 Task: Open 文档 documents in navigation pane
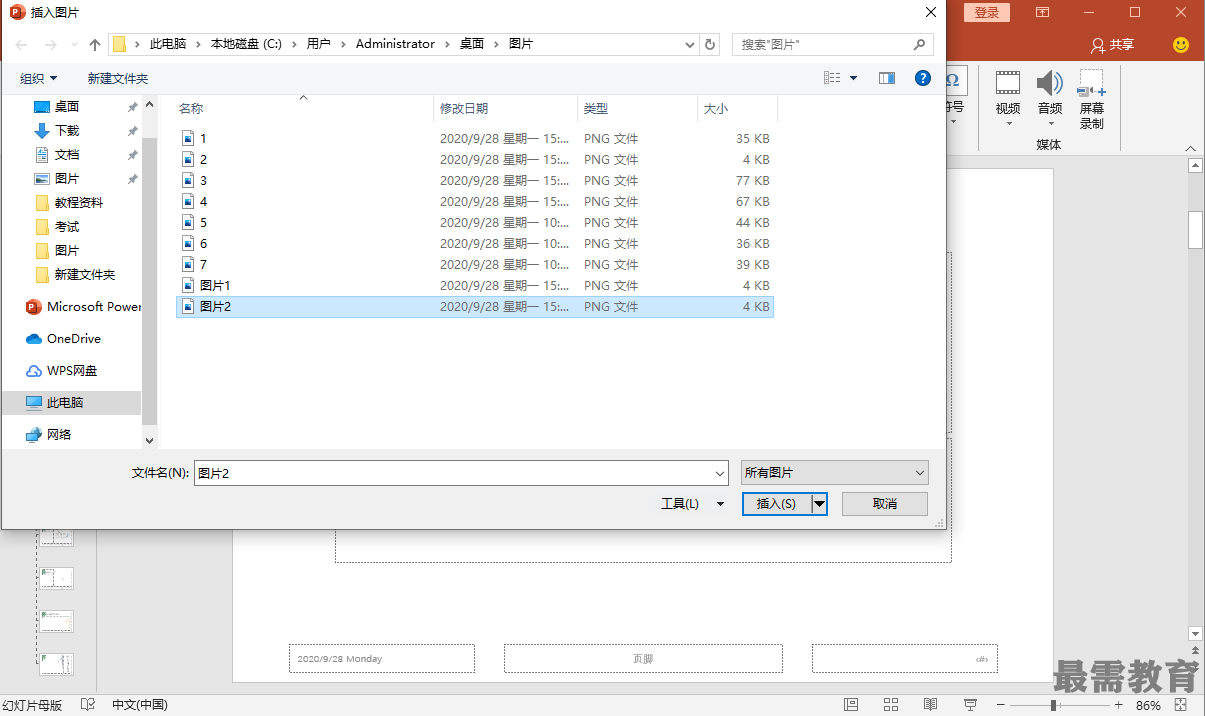point(67,155)
